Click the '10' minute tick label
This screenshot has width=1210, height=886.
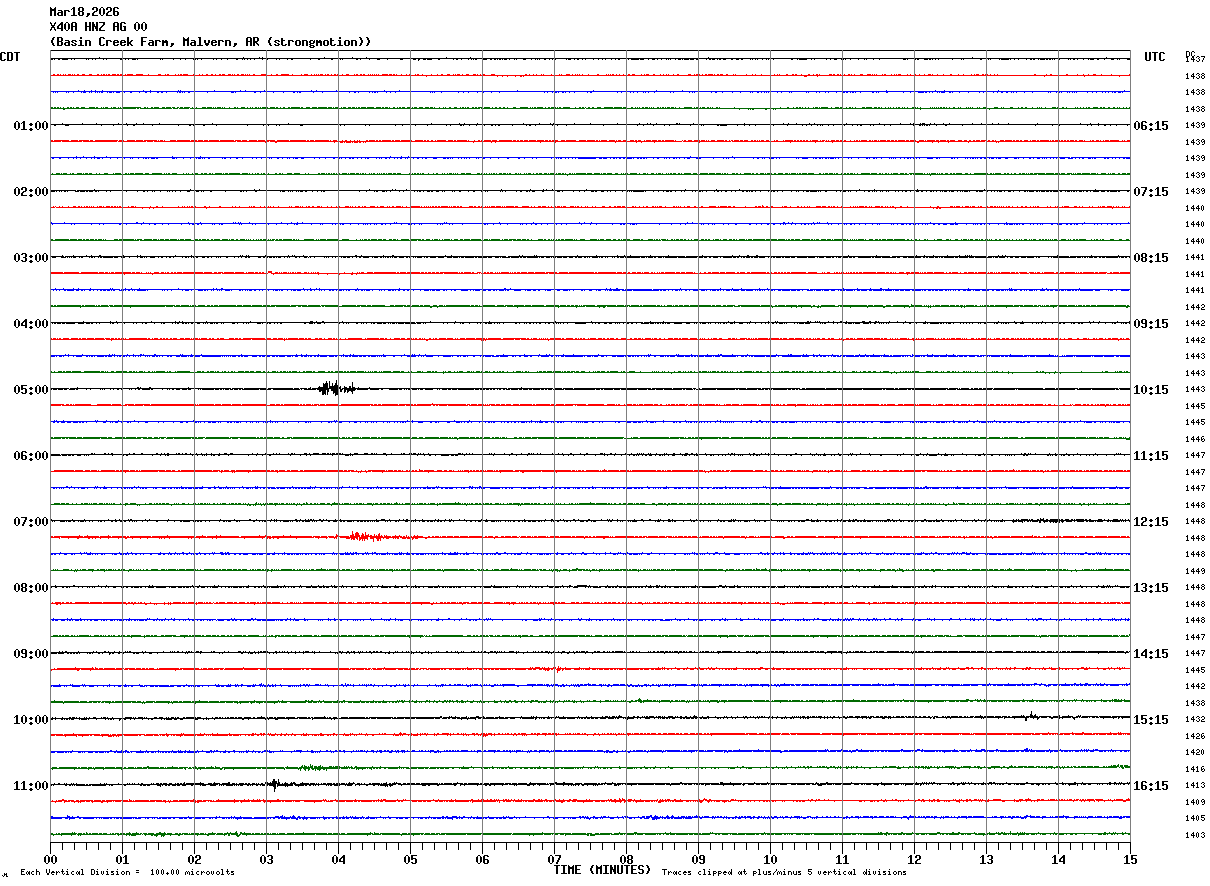[x=770, y=859]
